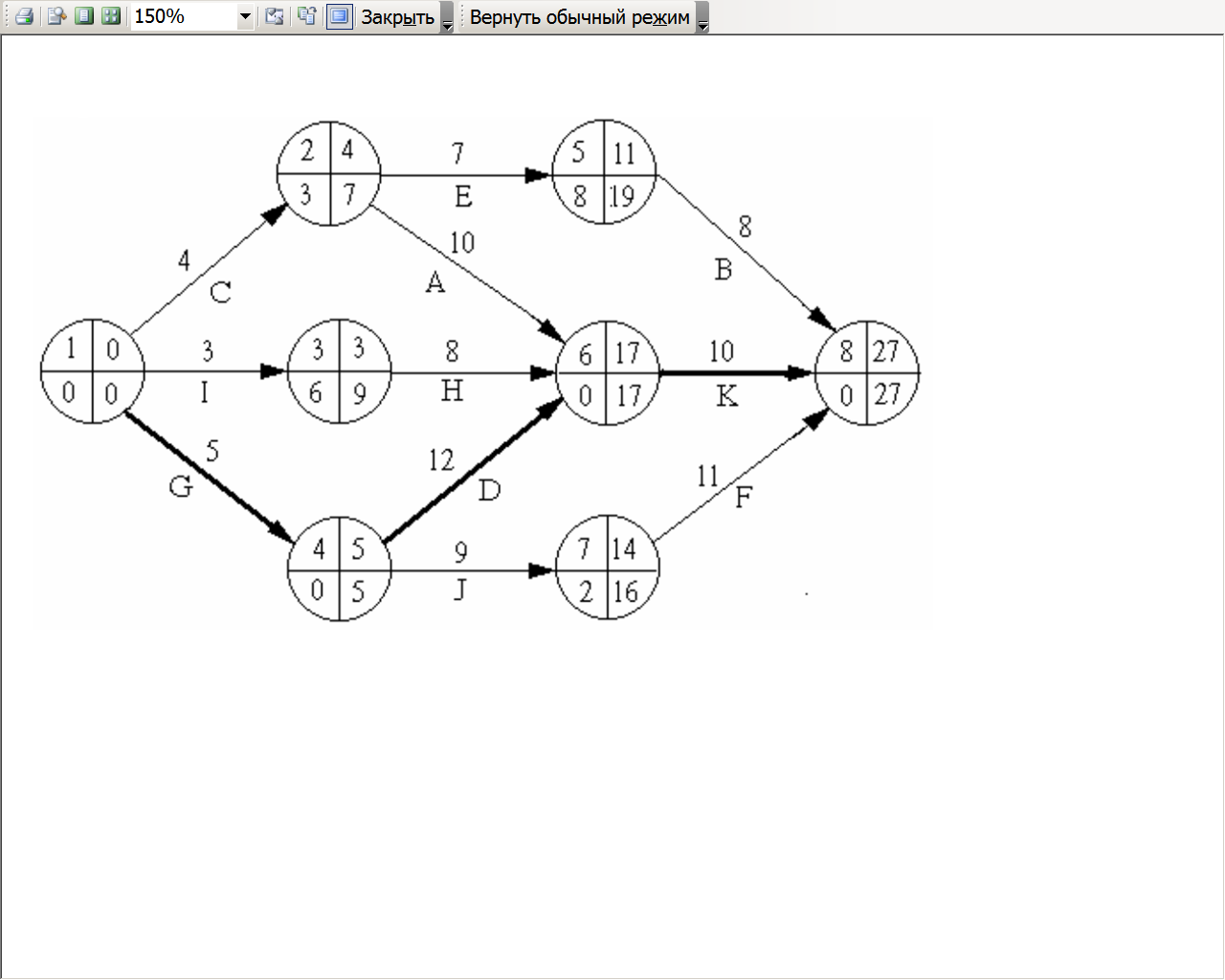The image size is (1225, 980).
Task: Click the edge label B
Action: 724,270
